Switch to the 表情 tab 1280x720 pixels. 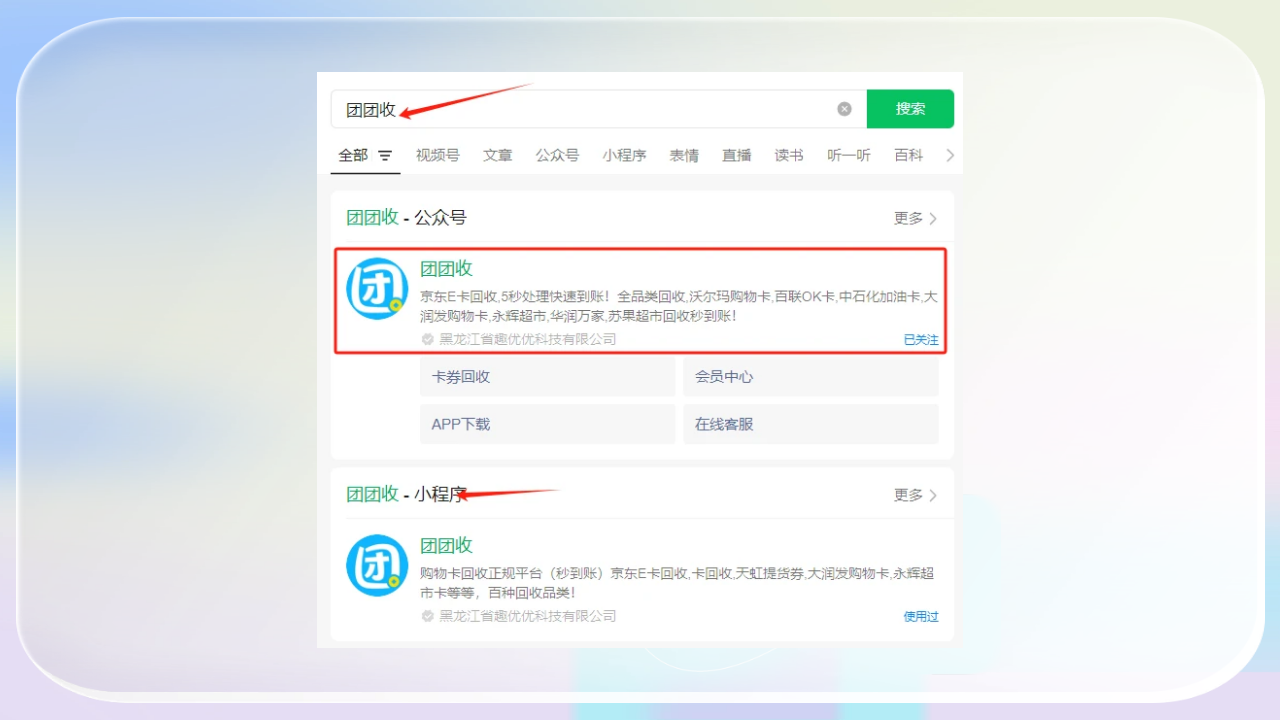coord(684,156)
